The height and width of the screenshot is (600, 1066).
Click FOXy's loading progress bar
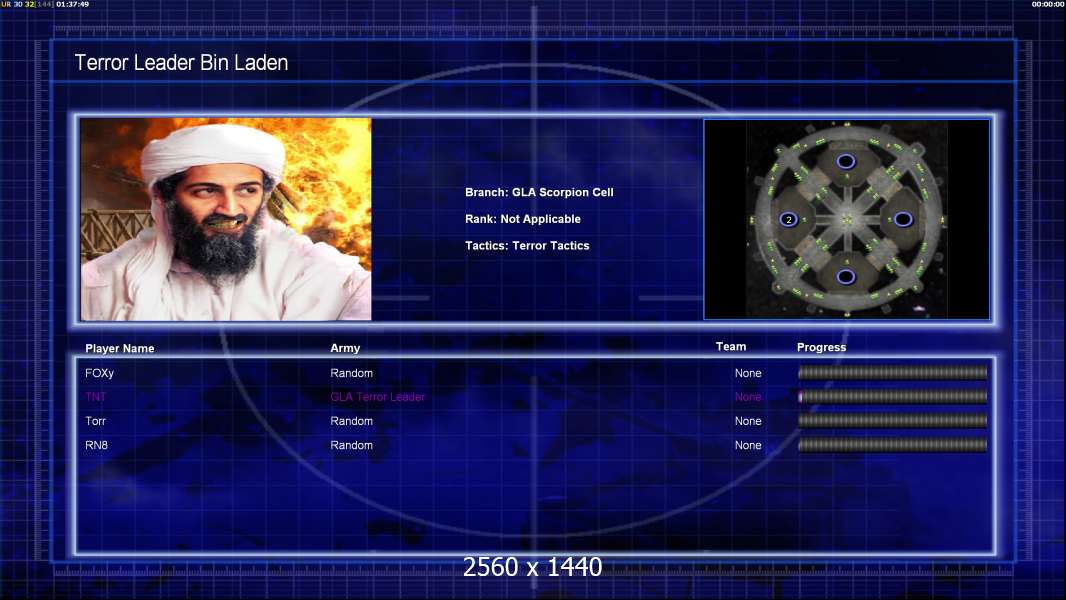(892, 373)
